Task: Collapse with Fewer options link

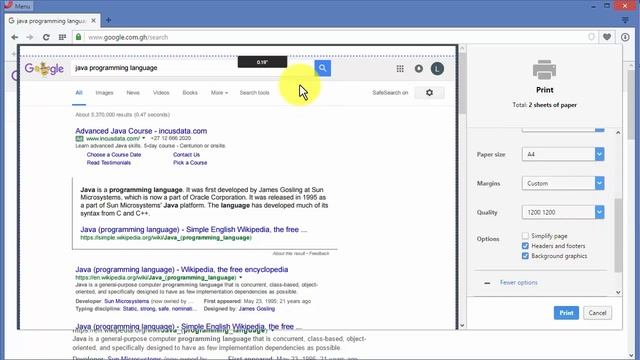Action: pos(519,282)
